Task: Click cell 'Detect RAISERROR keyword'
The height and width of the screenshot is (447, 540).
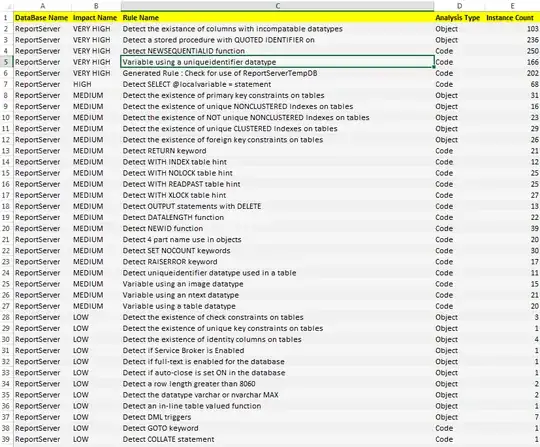Action: click(x=277, y=262)
